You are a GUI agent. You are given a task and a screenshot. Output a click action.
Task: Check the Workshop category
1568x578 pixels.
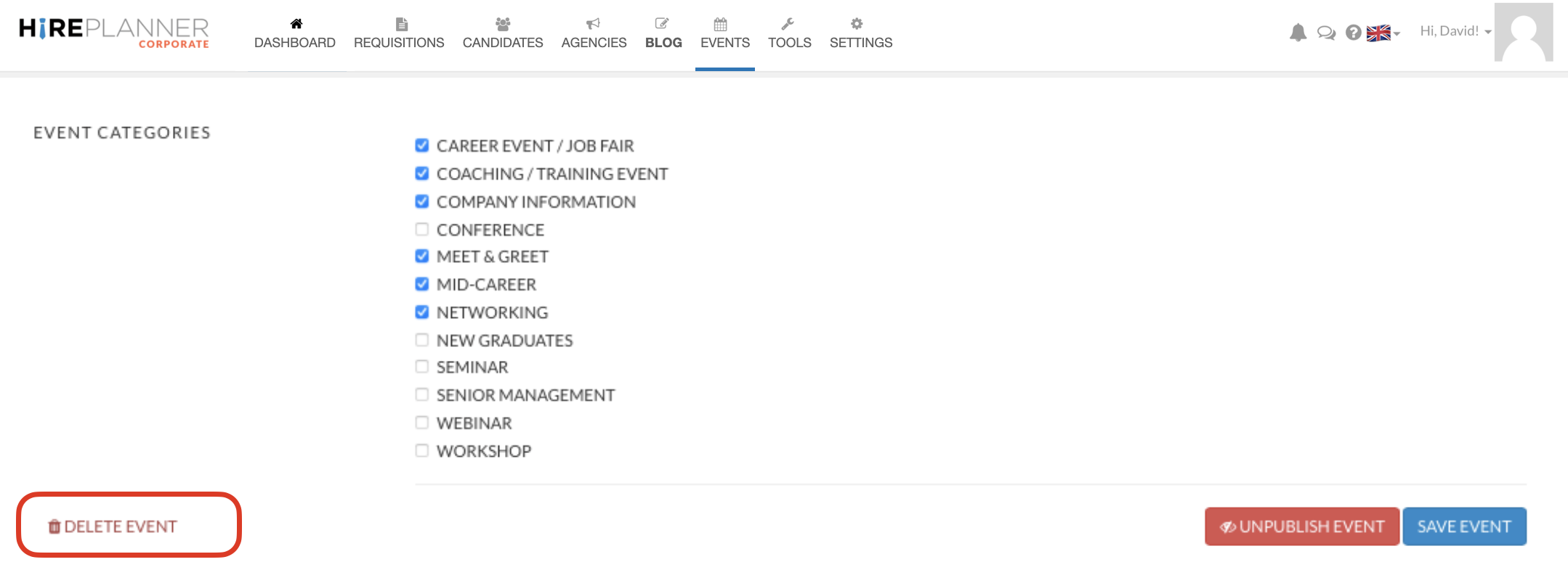coord(422,450)
